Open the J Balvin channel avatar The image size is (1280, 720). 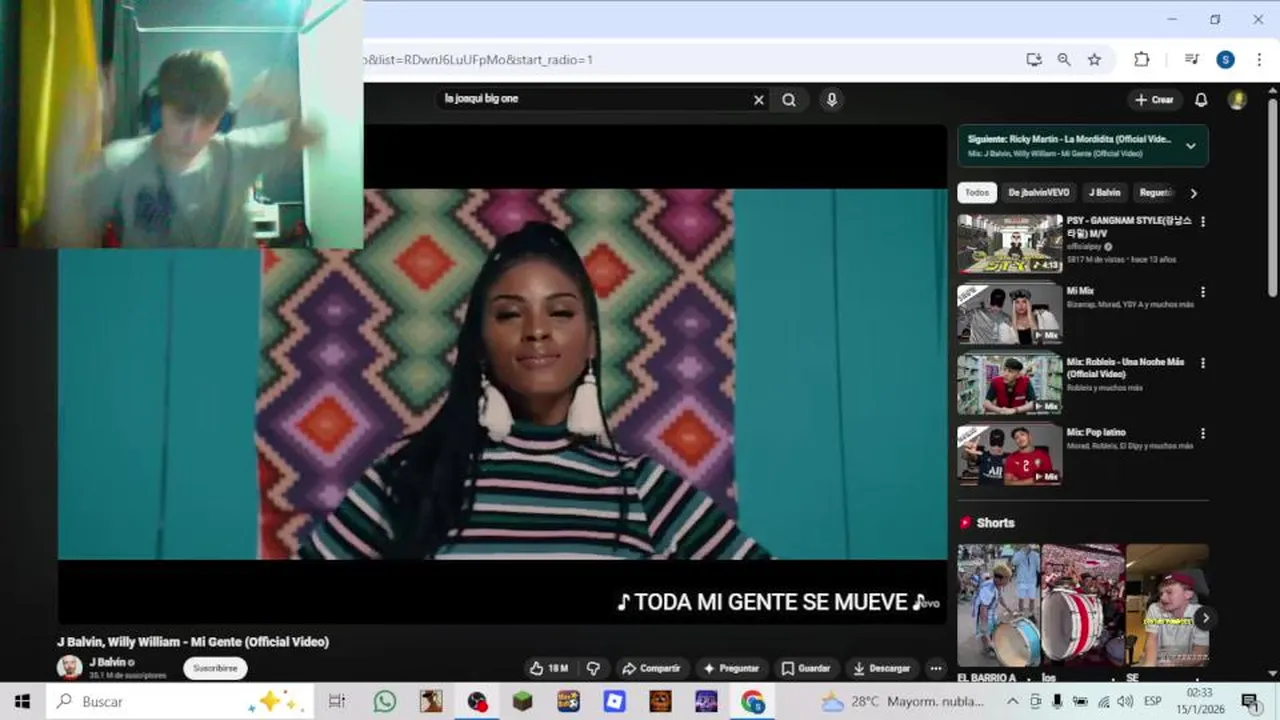point(69,668)
